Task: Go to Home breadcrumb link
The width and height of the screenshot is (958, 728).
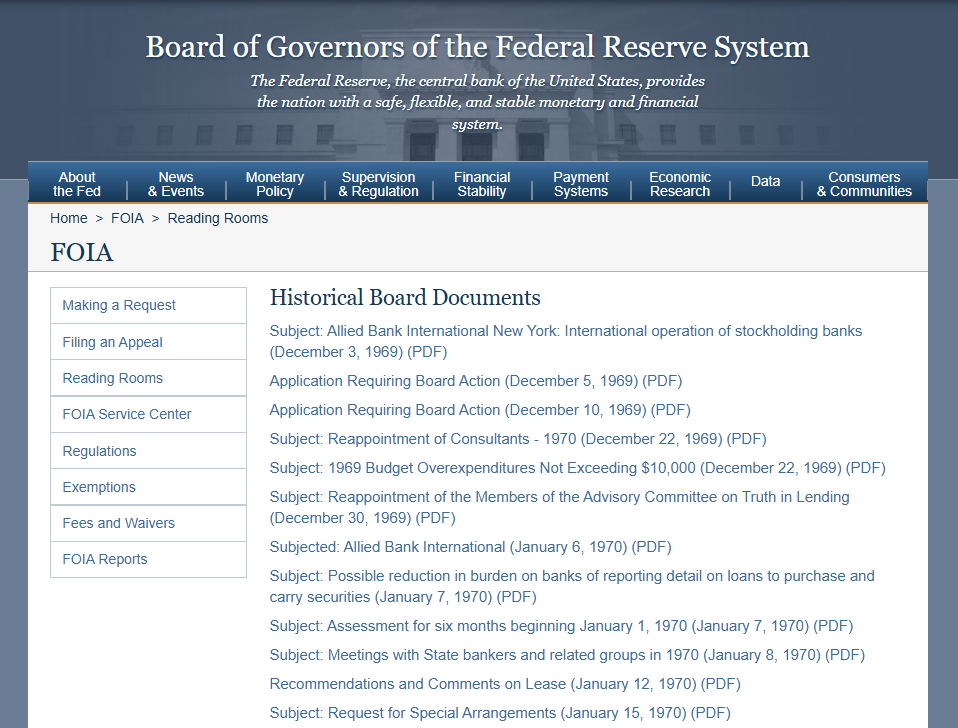Action: pyautogui.click(x=68, y=218)
